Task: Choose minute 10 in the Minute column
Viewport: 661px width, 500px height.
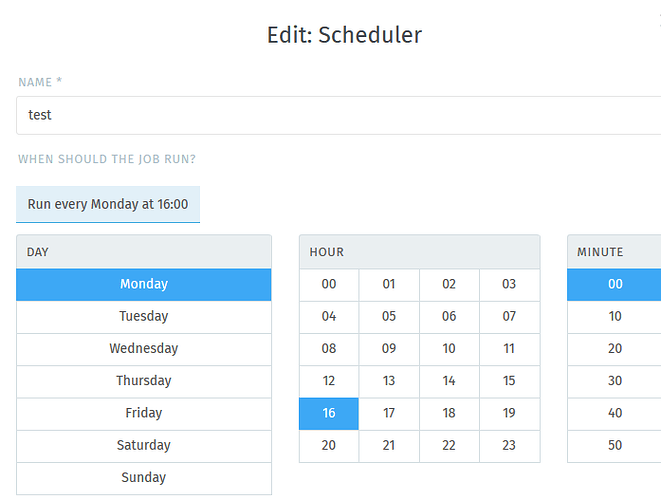Action: click(x=615, y=317)
